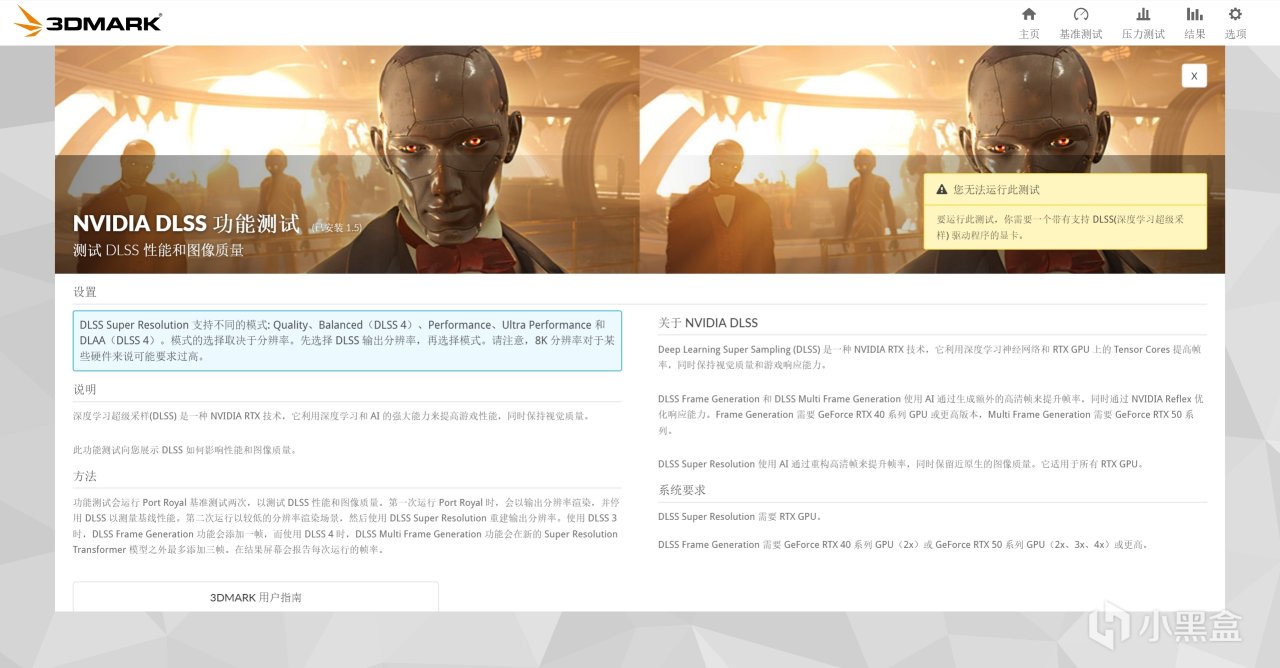Click the 已安装 1.5 version label

point(337,228)
